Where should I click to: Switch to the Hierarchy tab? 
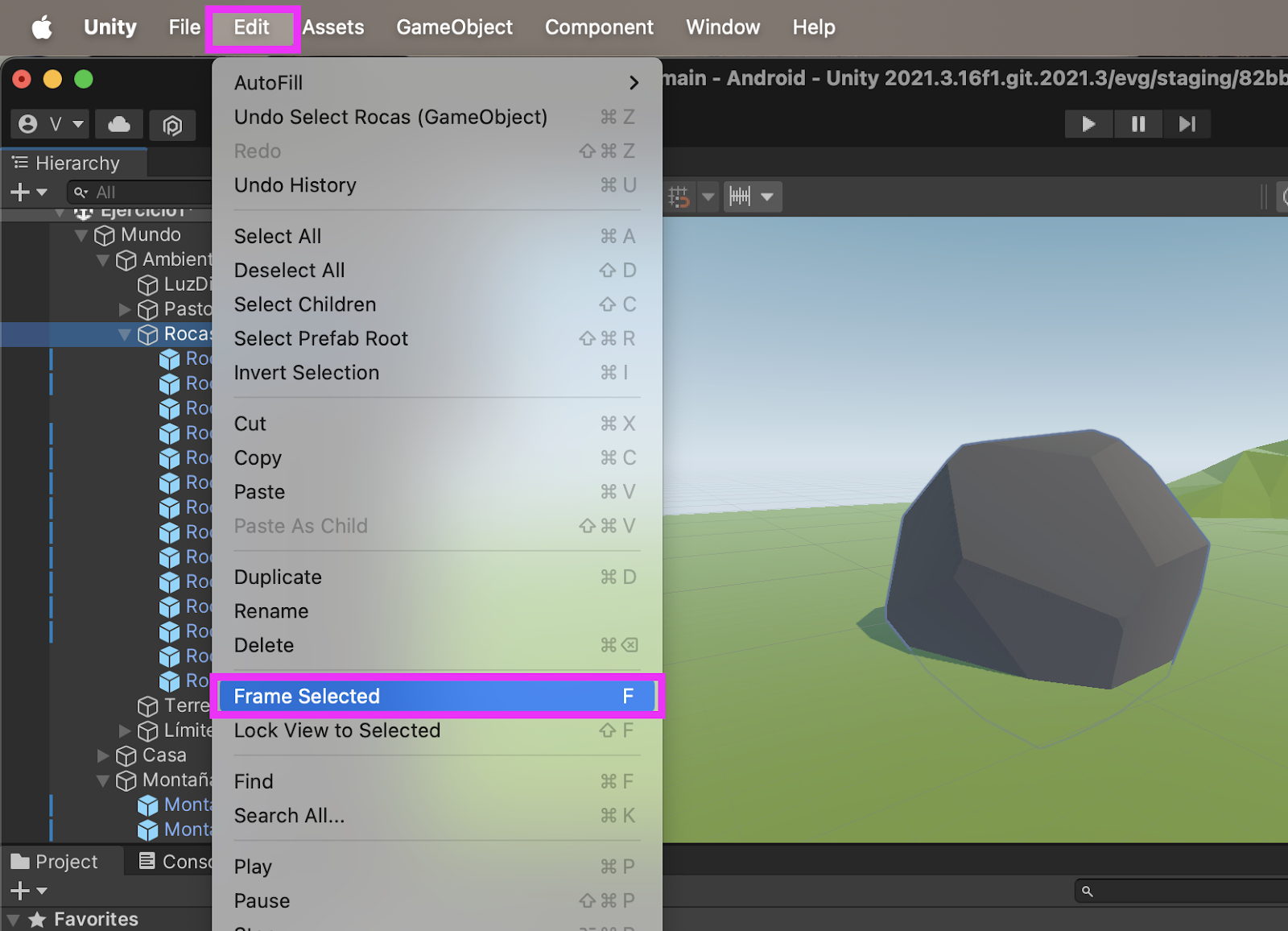(x=74, y=163)
